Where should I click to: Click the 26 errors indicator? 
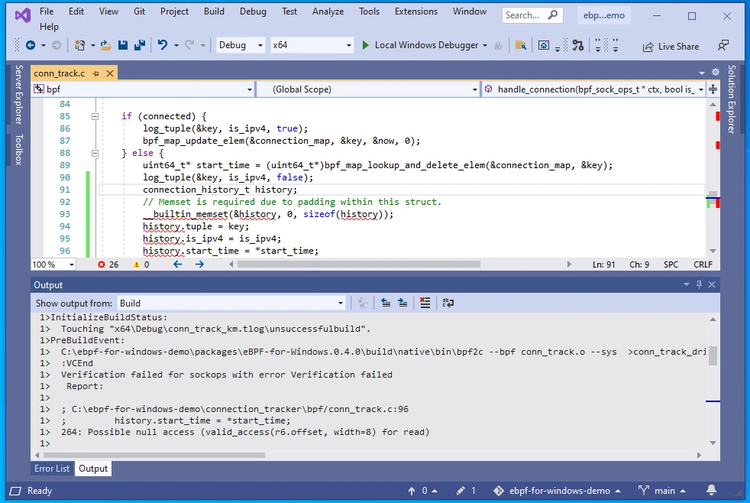[108, 264]
